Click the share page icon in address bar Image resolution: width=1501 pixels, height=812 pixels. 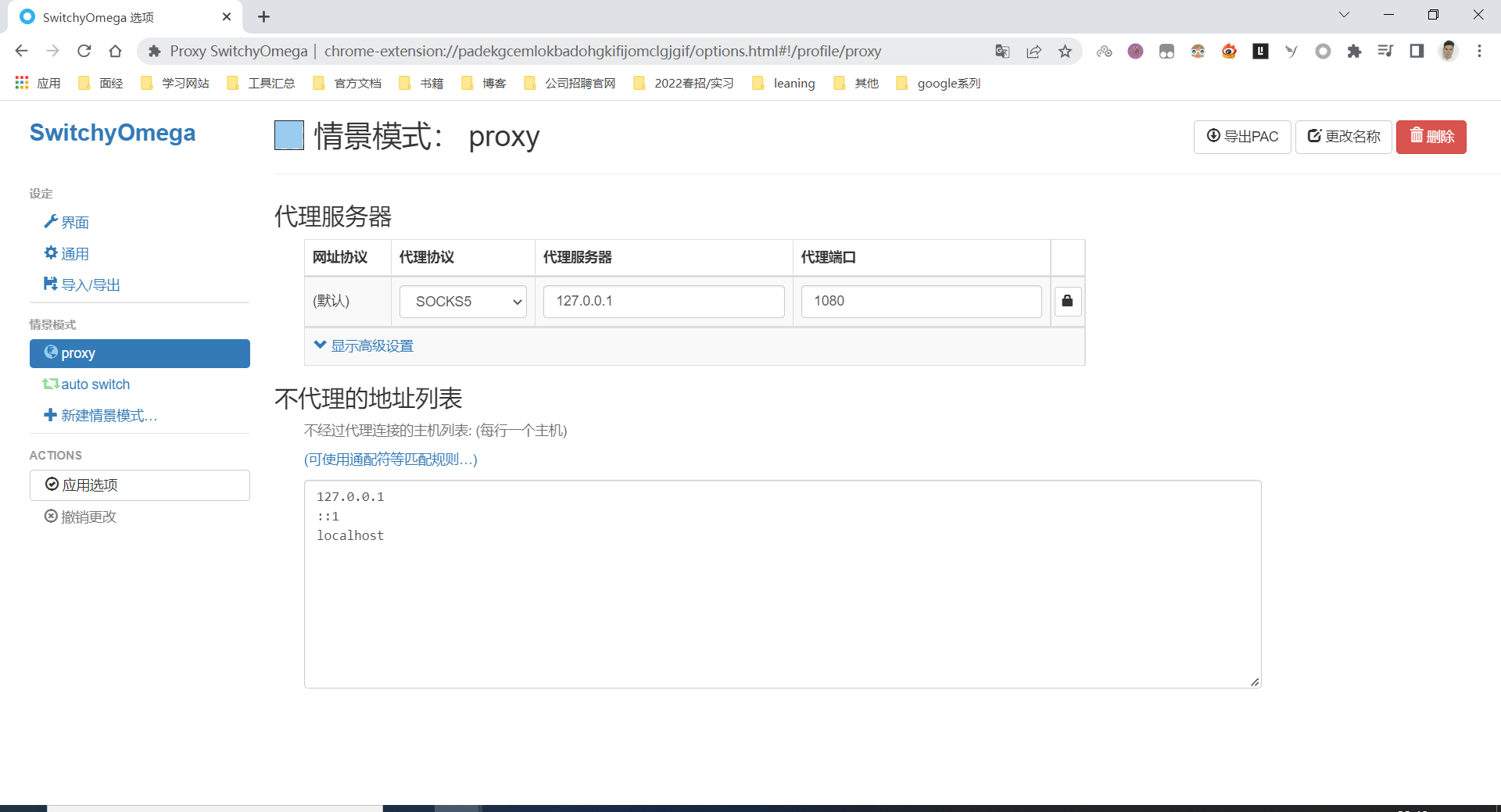1034,52
